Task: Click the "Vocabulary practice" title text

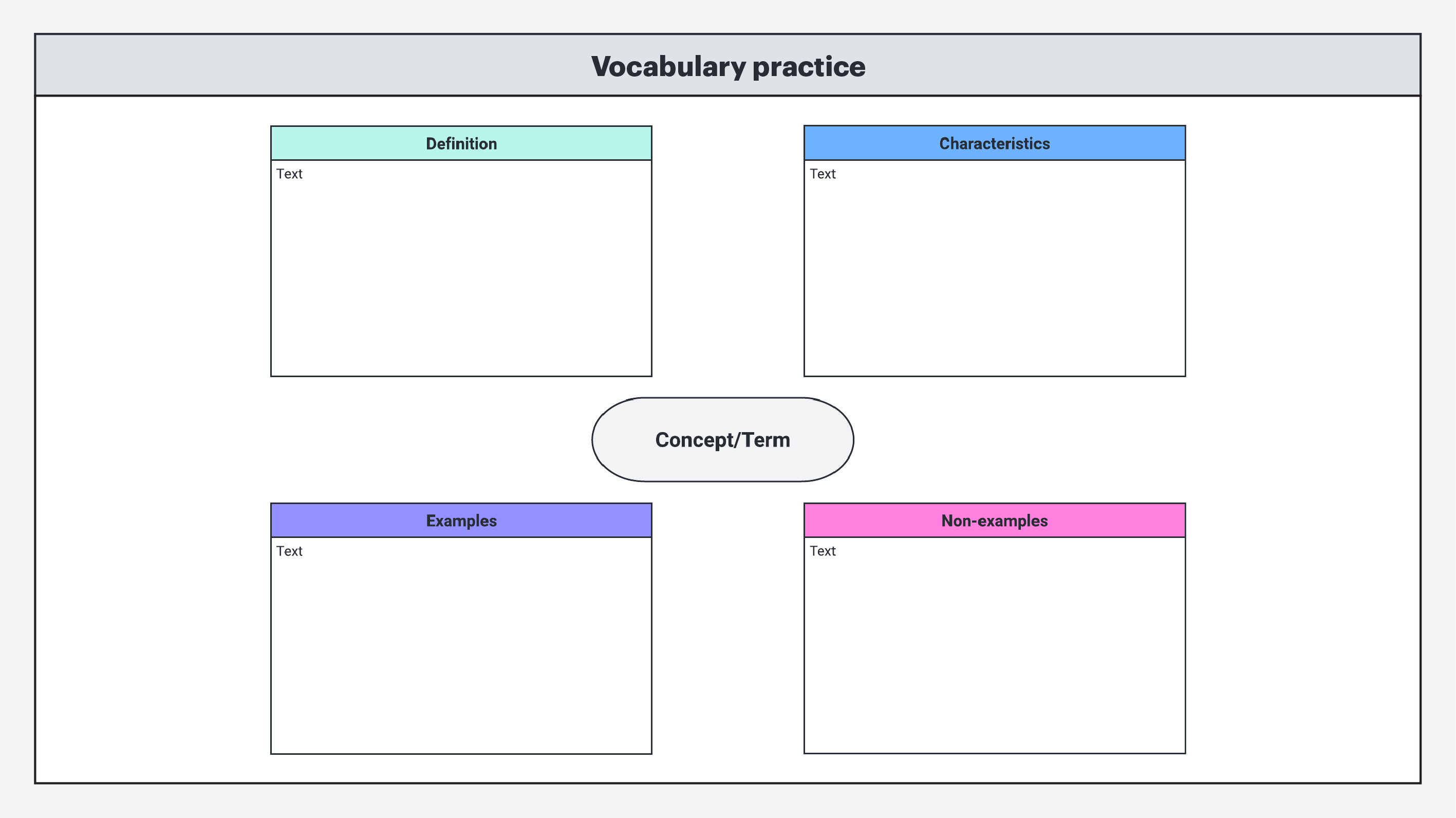Action: pyautogui.click(x=728, y=67)
